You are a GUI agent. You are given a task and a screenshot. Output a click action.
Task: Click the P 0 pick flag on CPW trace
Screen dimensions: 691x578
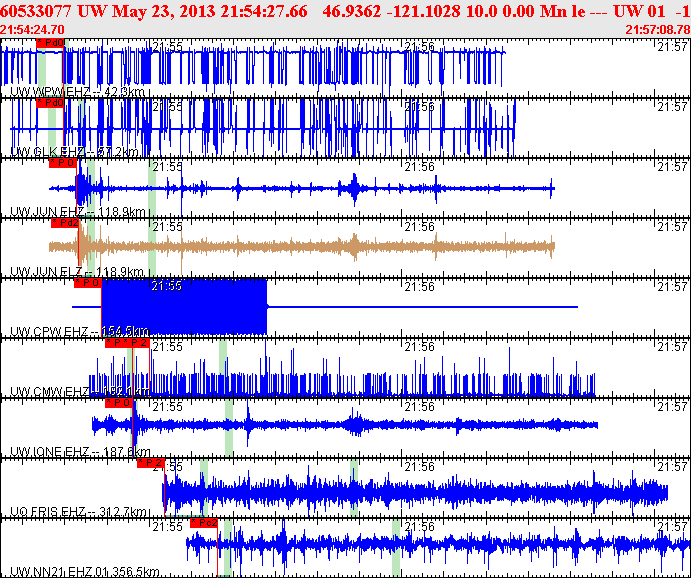coord(88,283)
